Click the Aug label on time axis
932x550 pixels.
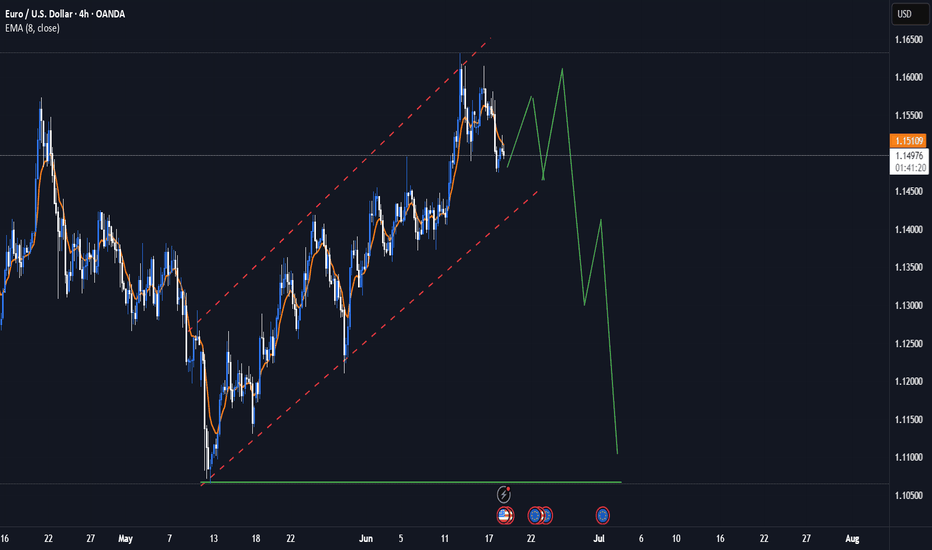(852, 539)
